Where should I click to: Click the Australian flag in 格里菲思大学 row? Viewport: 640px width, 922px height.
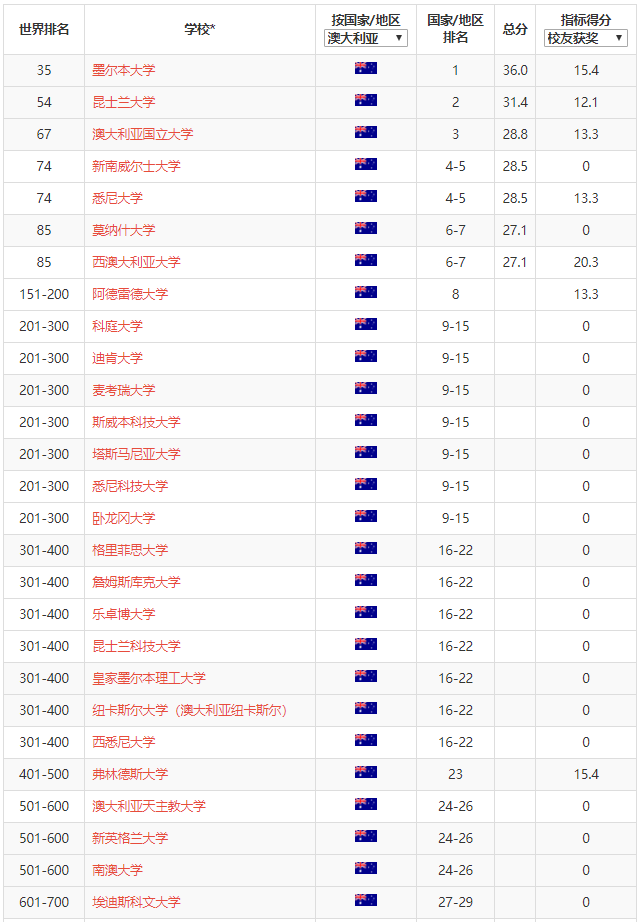(x=366, y=548)
